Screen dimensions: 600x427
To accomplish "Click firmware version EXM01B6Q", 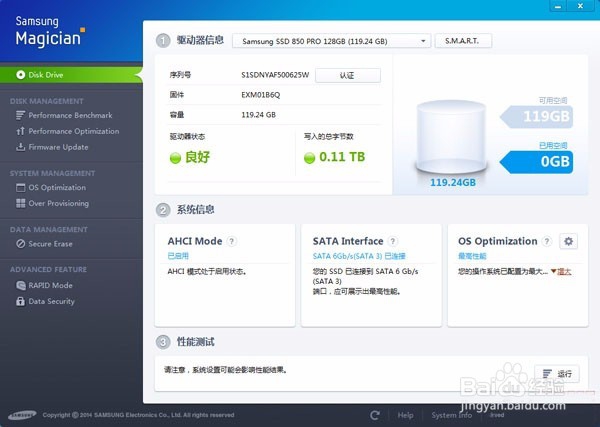I will [x=261, y=95].
